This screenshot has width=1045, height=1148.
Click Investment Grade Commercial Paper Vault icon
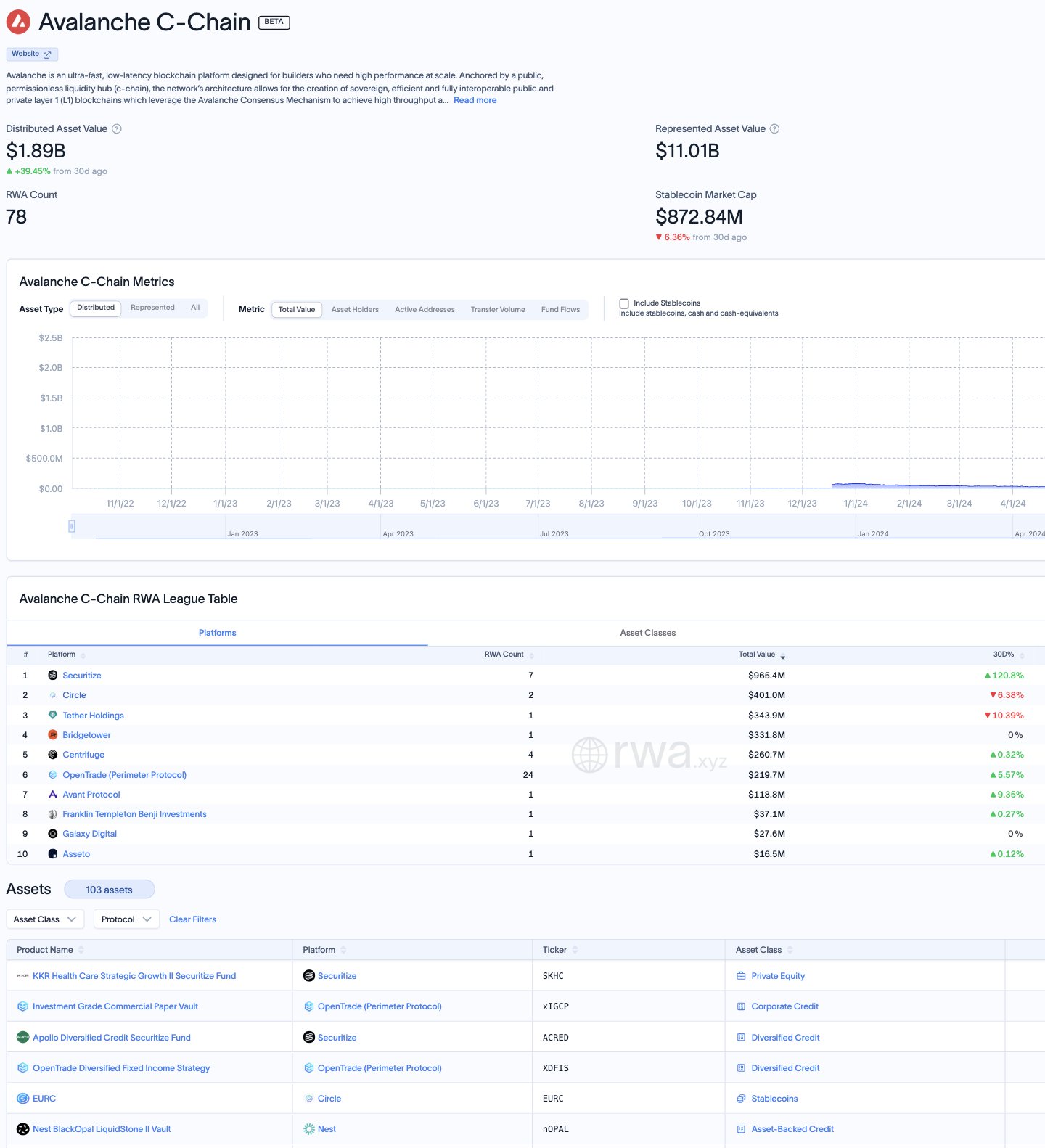22,1006
